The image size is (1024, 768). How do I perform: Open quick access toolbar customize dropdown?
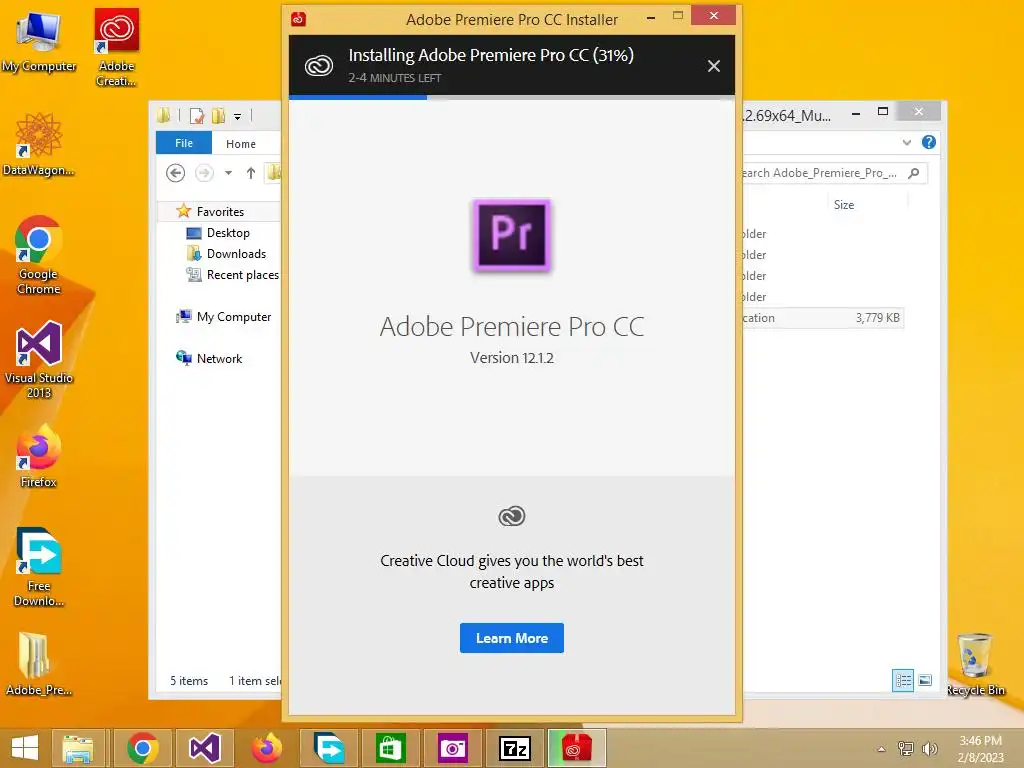(x=238, y=117)
